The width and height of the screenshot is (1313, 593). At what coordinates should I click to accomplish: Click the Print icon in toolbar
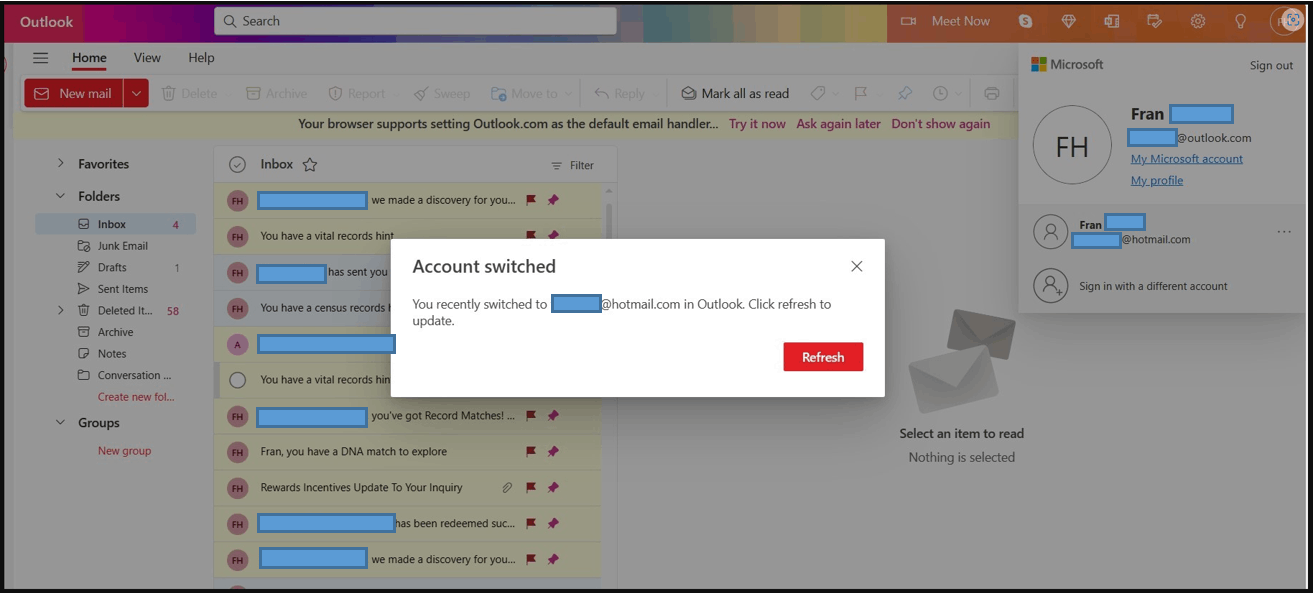click(991, 93)
